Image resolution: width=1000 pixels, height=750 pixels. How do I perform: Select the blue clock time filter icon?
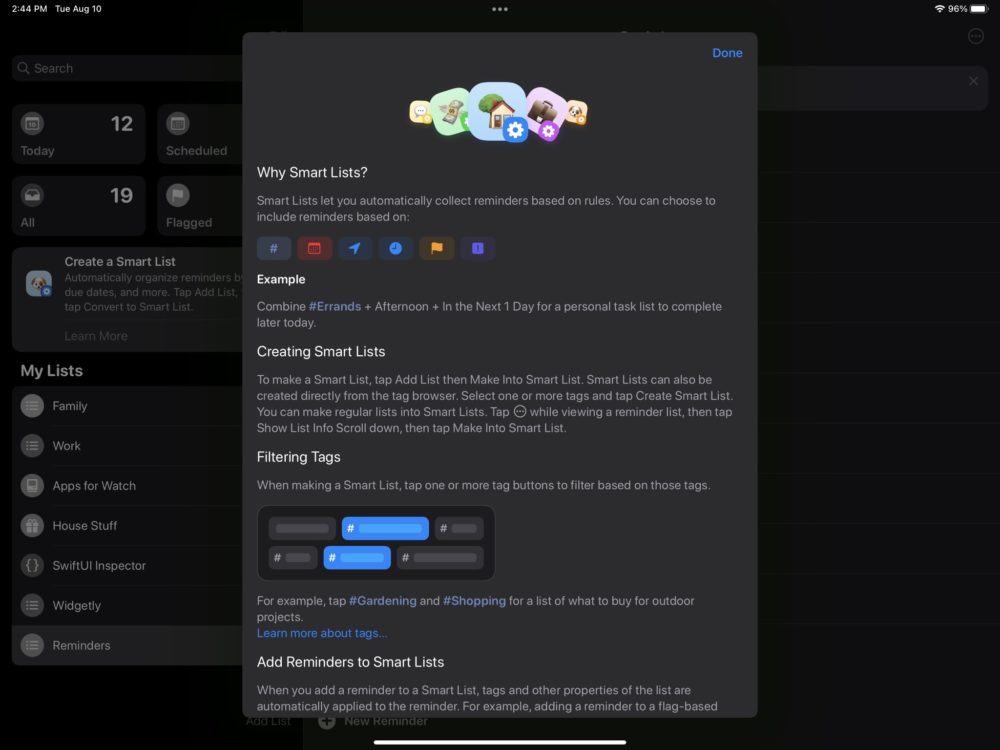[x=395, y=248]
